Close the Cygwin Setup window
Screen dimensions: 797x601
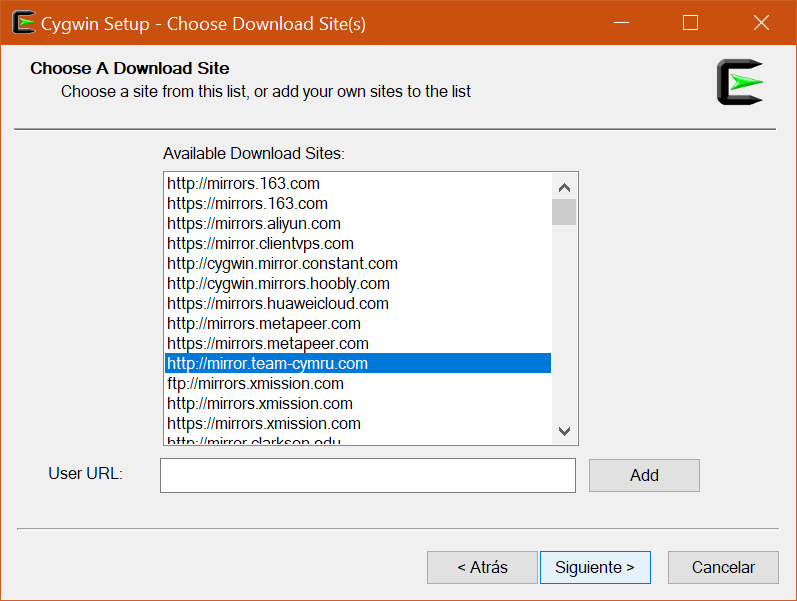761,23
